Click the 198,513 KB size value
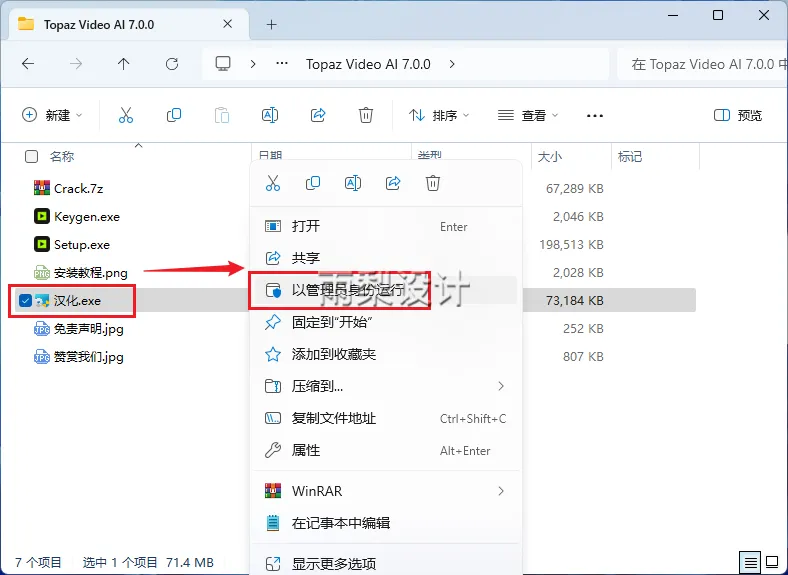Image resolution: width=788 pixels, height=575 pixels. tap(571, 245)
